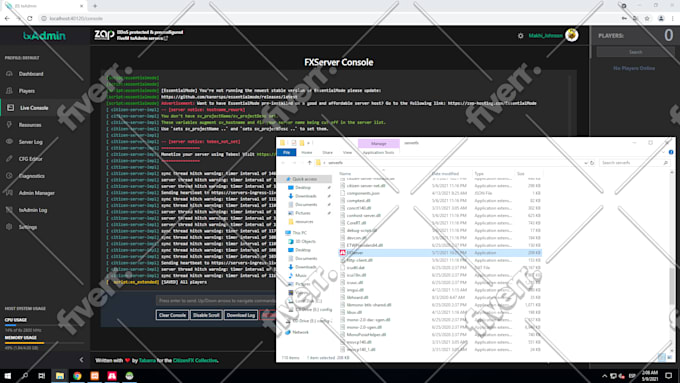
Task: Click the Diagnostics icon in sidebar
Action: (x=9, y=176)
